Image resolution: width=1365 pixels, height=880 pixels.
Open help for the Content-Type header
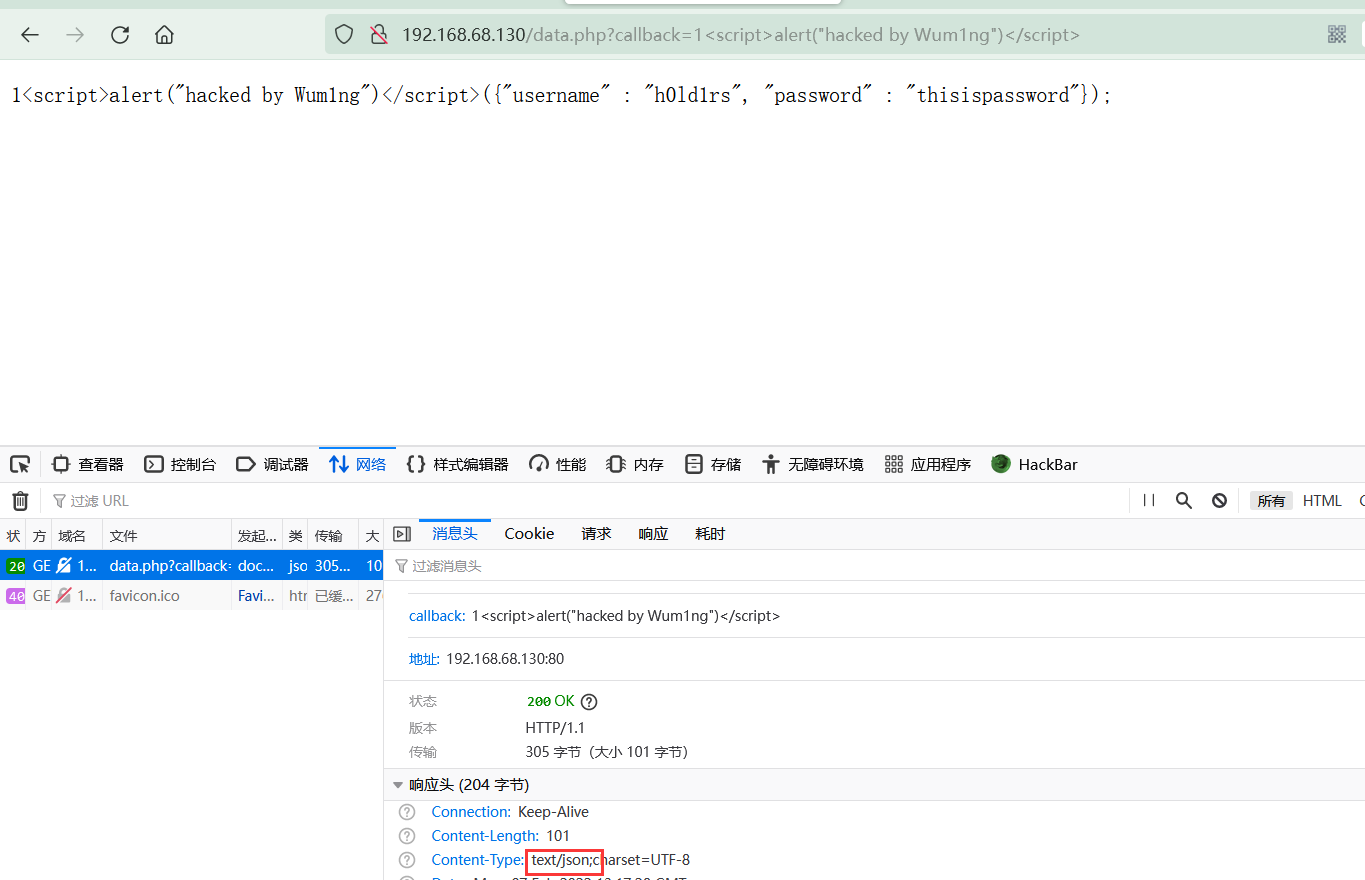pyautogui.click(x=407, y=860)
